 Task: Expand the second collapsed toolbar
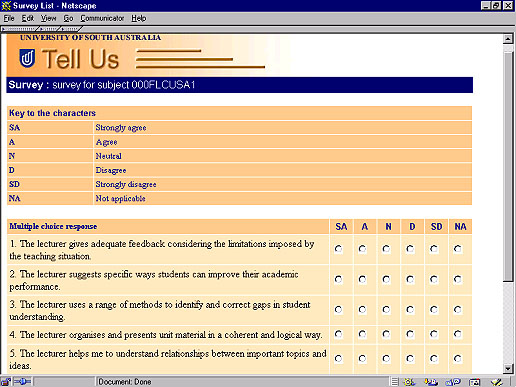pyautogui.click(x=49, y=29)
